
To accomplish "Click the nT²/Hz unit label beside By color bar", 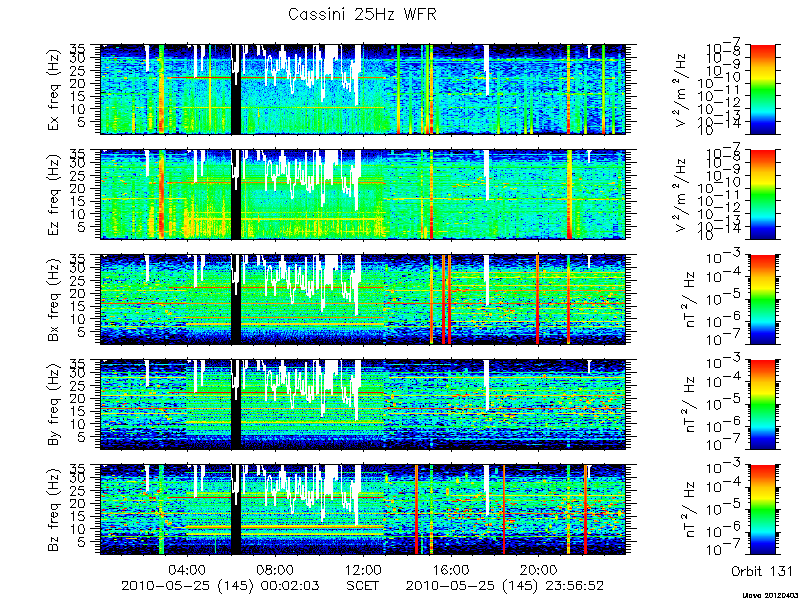I will 688,405.
